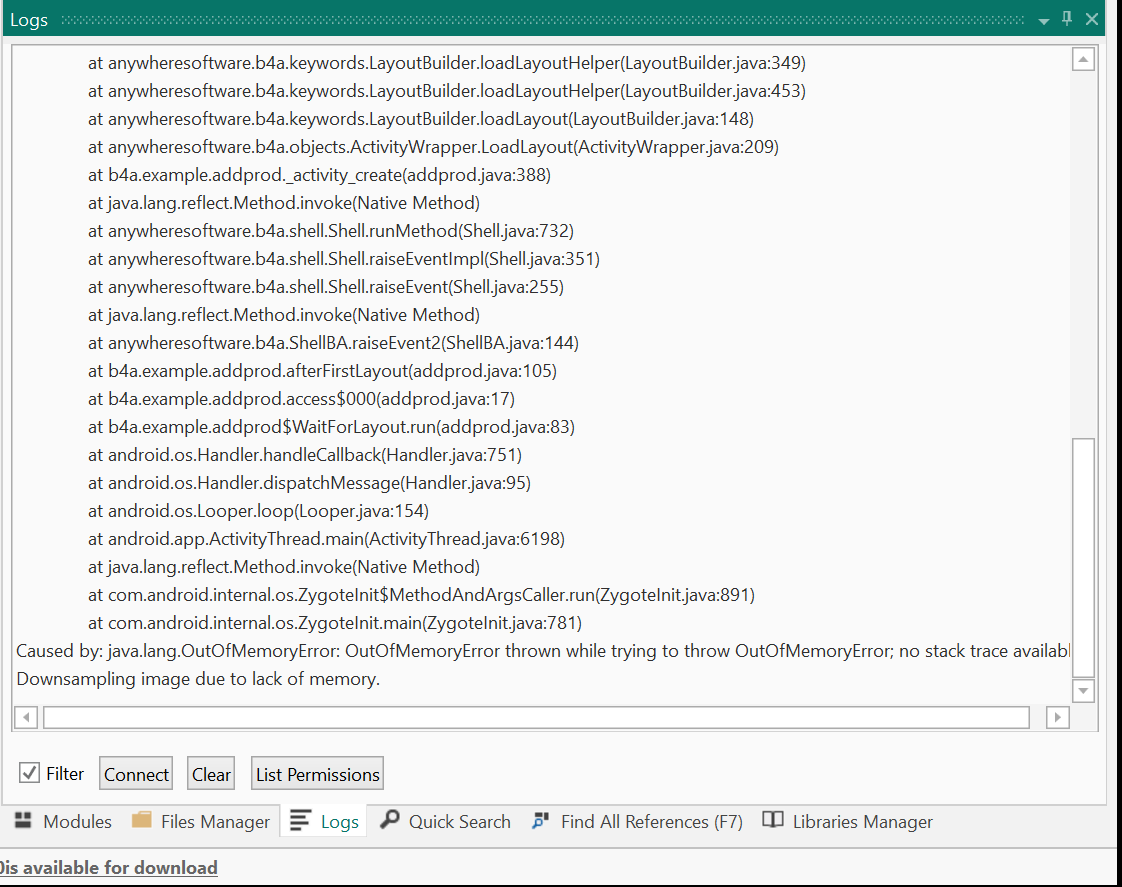This screenshot has height=887, width=1122.
Task: Click the Quick Search magnifier icon
Action: pyautogui.click(x=390, y=820)
